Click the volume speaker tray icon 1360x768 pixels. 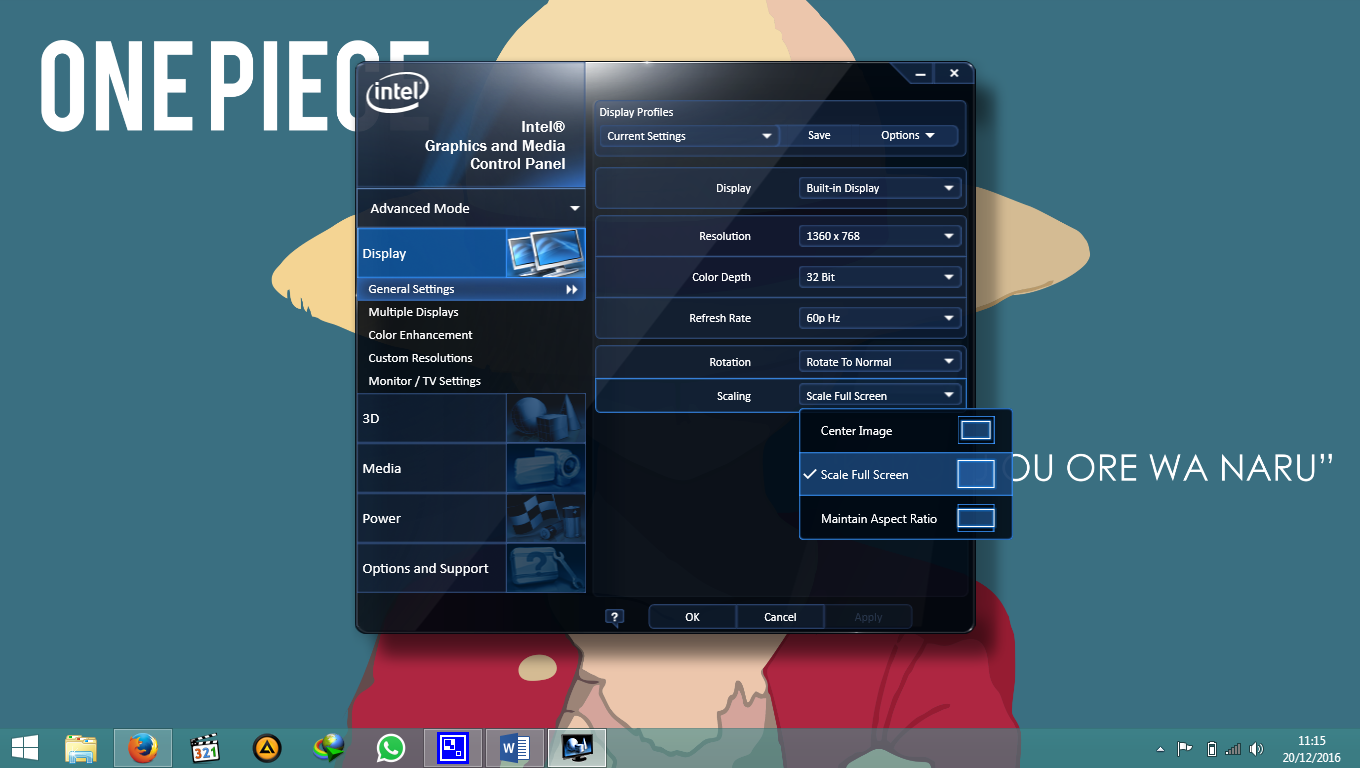tap(1256, 748)
